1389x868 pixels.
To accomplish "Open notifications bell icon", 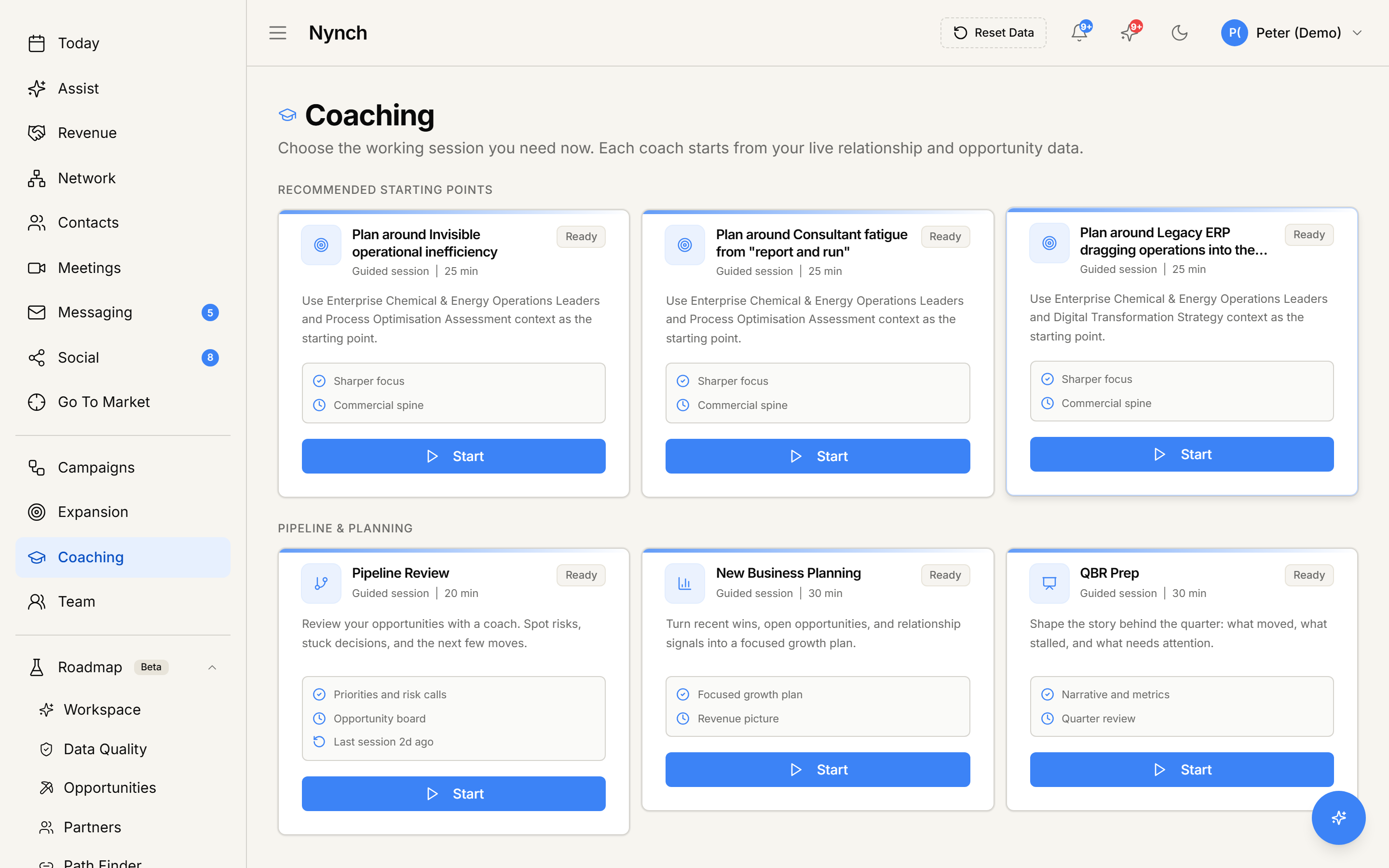I will (x=1080, y=33).
